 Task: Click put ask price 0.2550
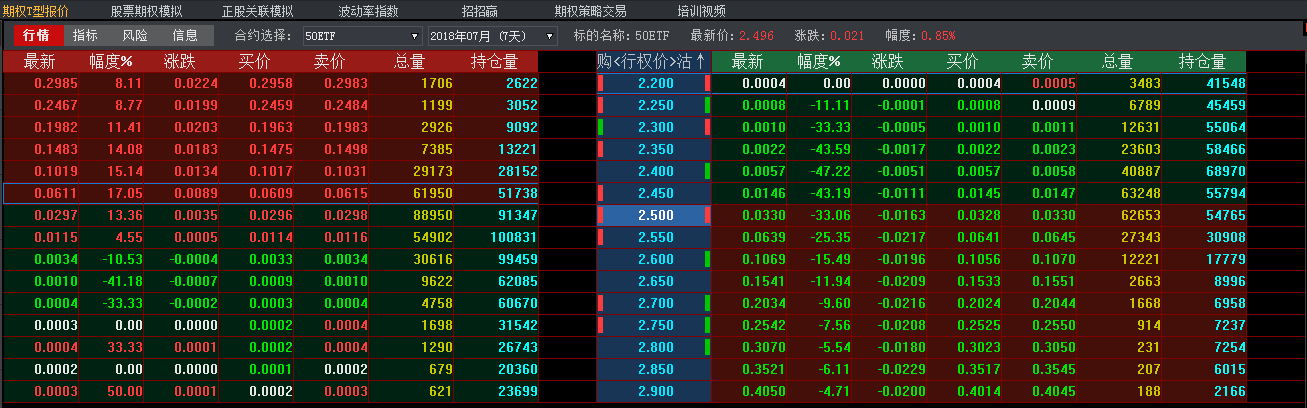click(1054, 325)
